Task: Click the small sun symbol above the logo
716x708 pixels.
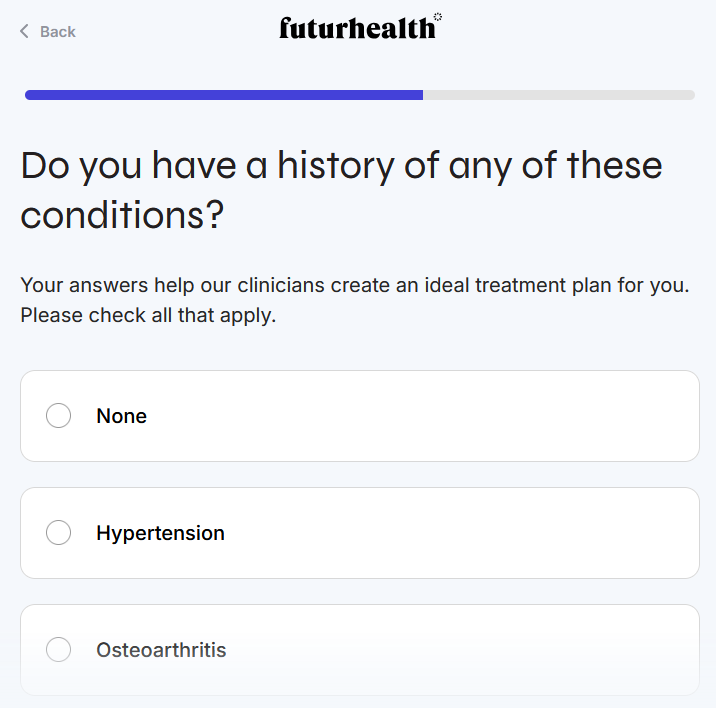Action: coord(438,16)
